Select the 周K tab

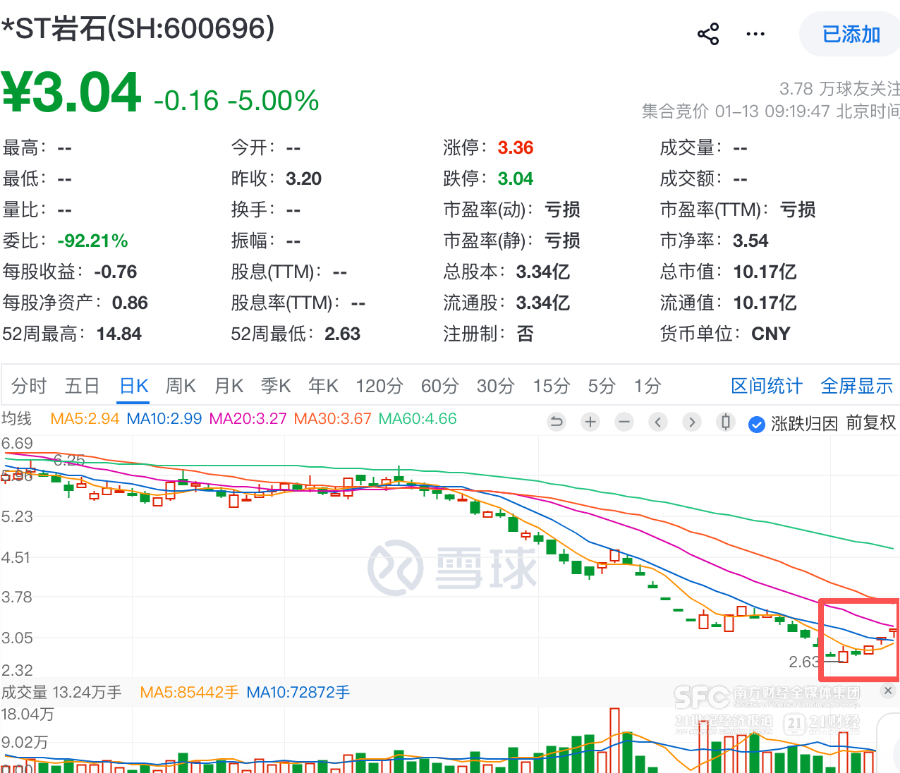coord(180,386)
